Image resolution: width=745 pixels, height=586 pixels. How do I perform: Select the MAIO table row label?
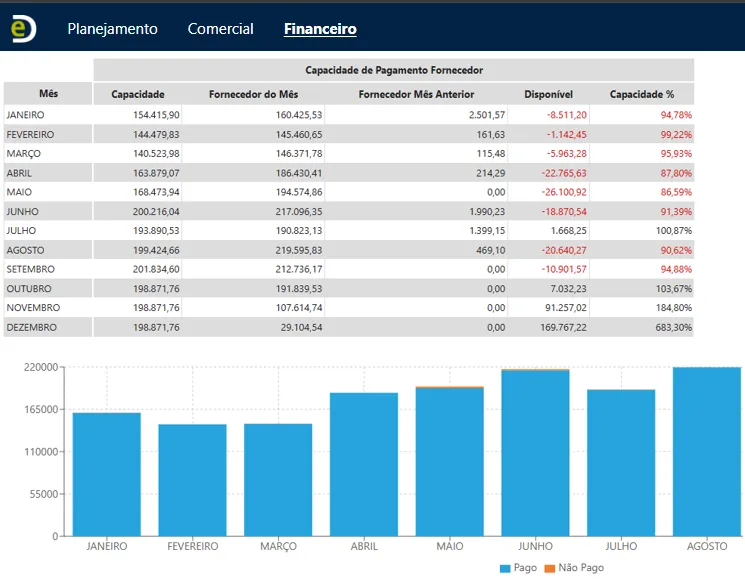tap(19, 192)
